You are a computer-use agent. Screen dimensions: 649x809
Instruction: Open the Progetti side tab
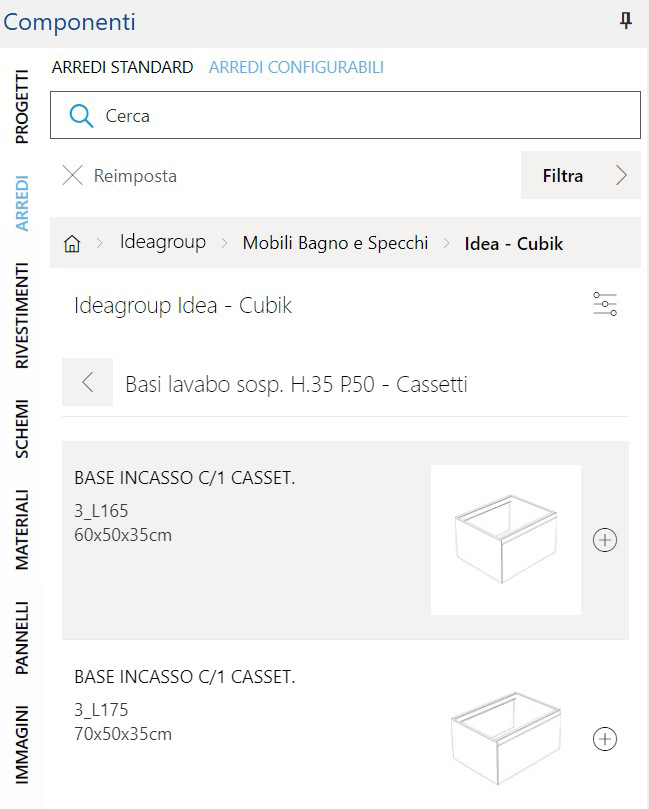[x=23, y=106]
